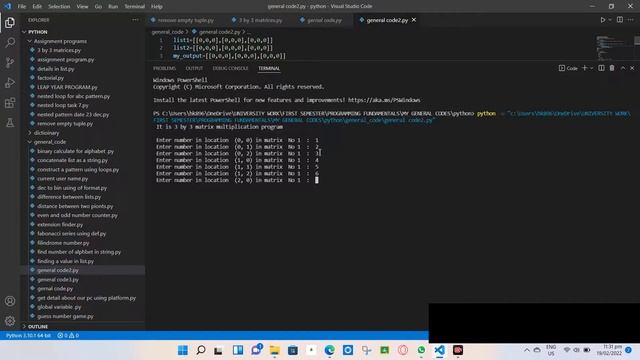This screenshot has width=640, height=360.
Task: Maximize the terminal panel size
Action: (623, 68)
